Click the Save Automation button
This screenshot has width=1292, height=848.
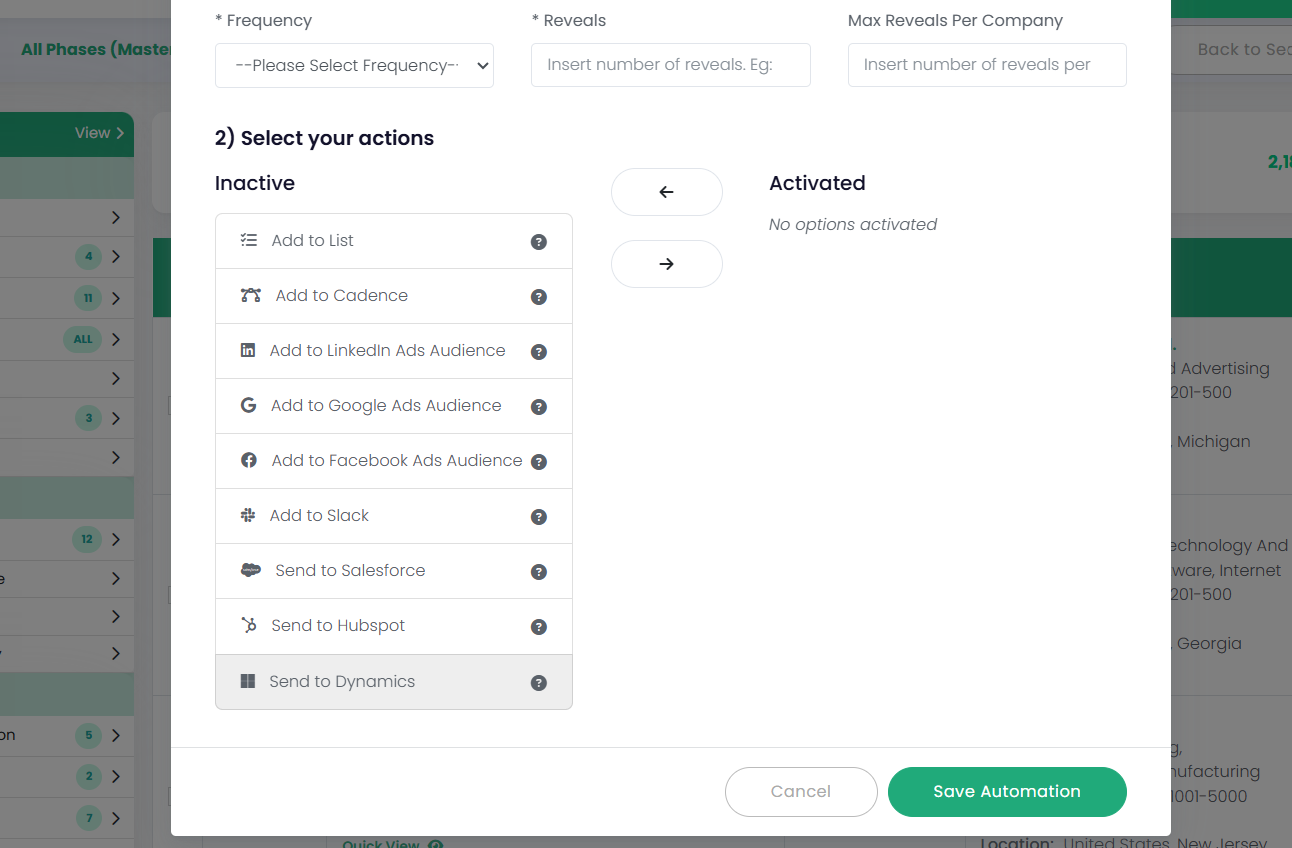coord(1006,791)
